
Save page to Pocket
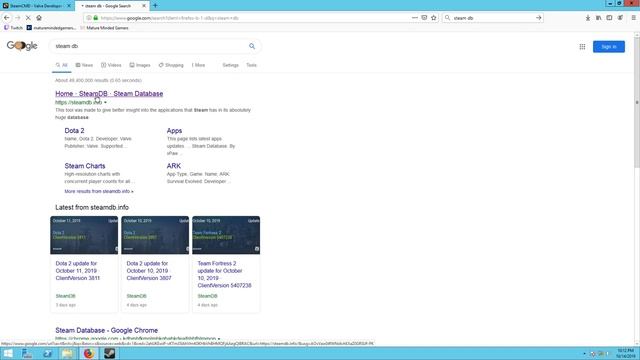pyautogui.click(x=424, y=18)
